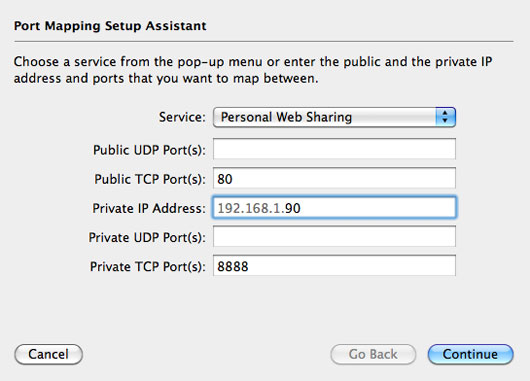Click the Private UDP Port(s) field
The width and height of the screenshot is (530, 381).
[x=334, y=237]
